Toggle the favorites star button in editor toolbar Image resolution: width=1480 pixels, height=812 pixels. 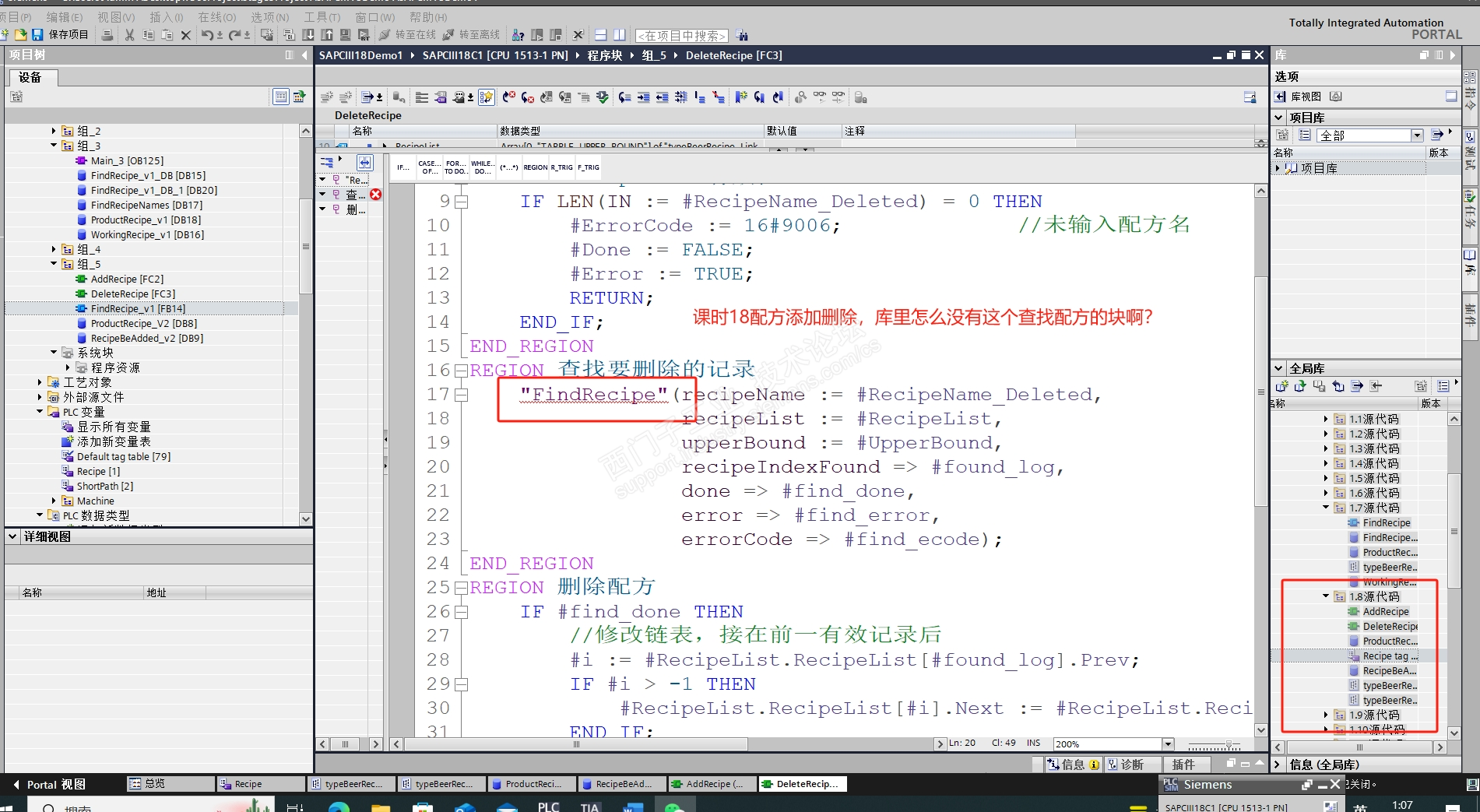486,97
